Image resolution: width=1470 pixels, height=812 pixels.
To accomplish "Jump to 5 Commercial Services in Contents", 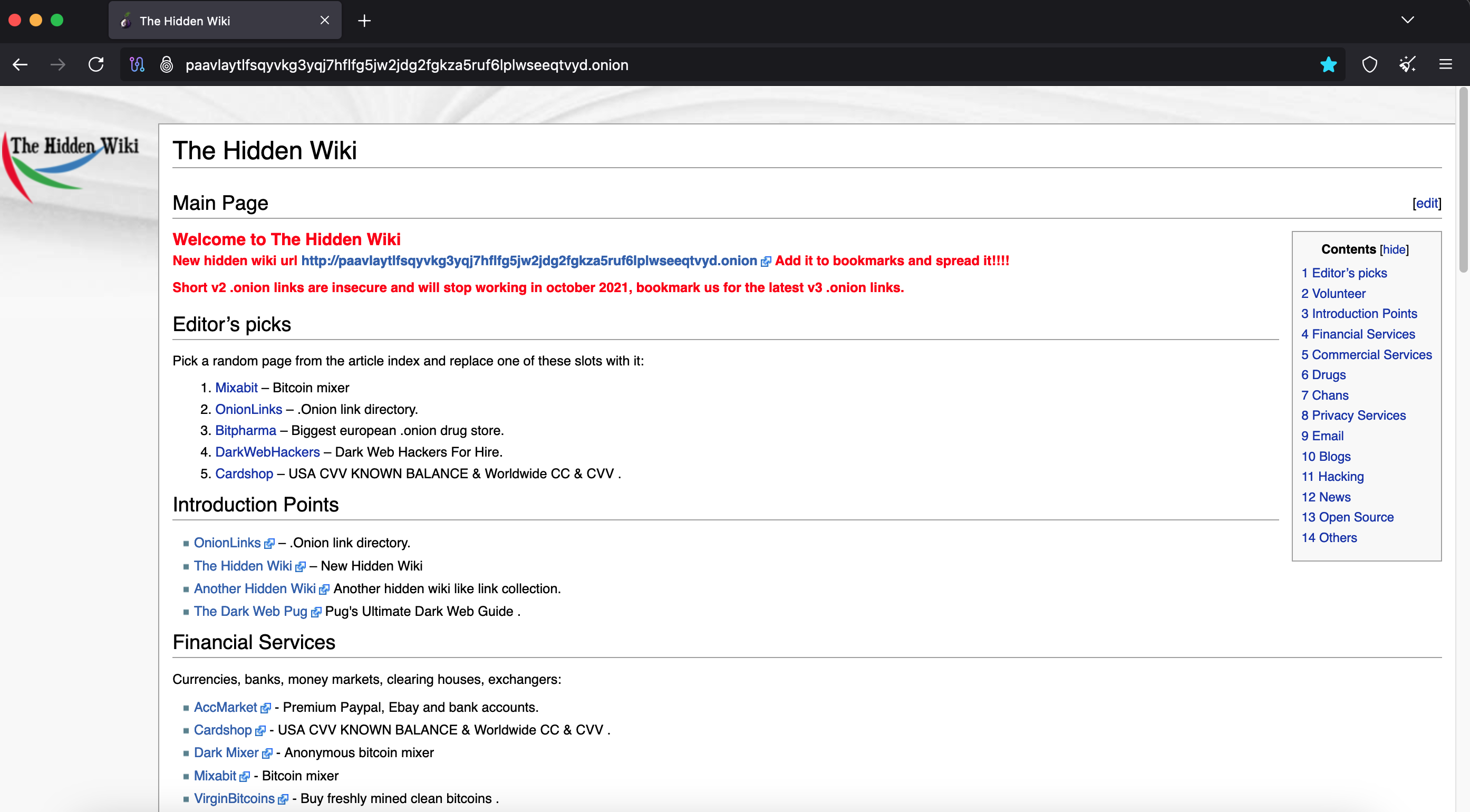I will tap(1366, 354).
